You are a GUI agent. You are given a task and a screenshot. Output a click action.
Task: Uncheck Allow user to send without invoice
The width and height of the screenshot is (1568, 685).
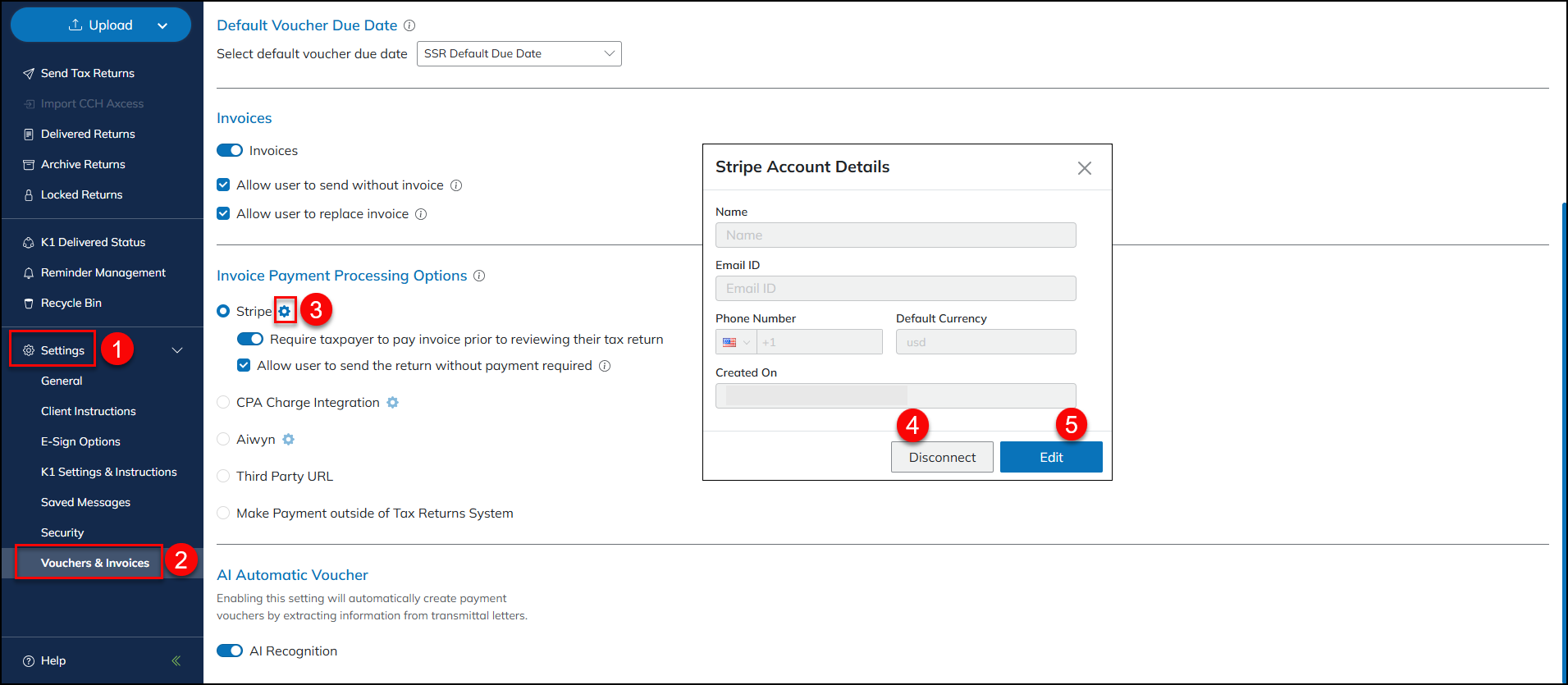point(223,185)
